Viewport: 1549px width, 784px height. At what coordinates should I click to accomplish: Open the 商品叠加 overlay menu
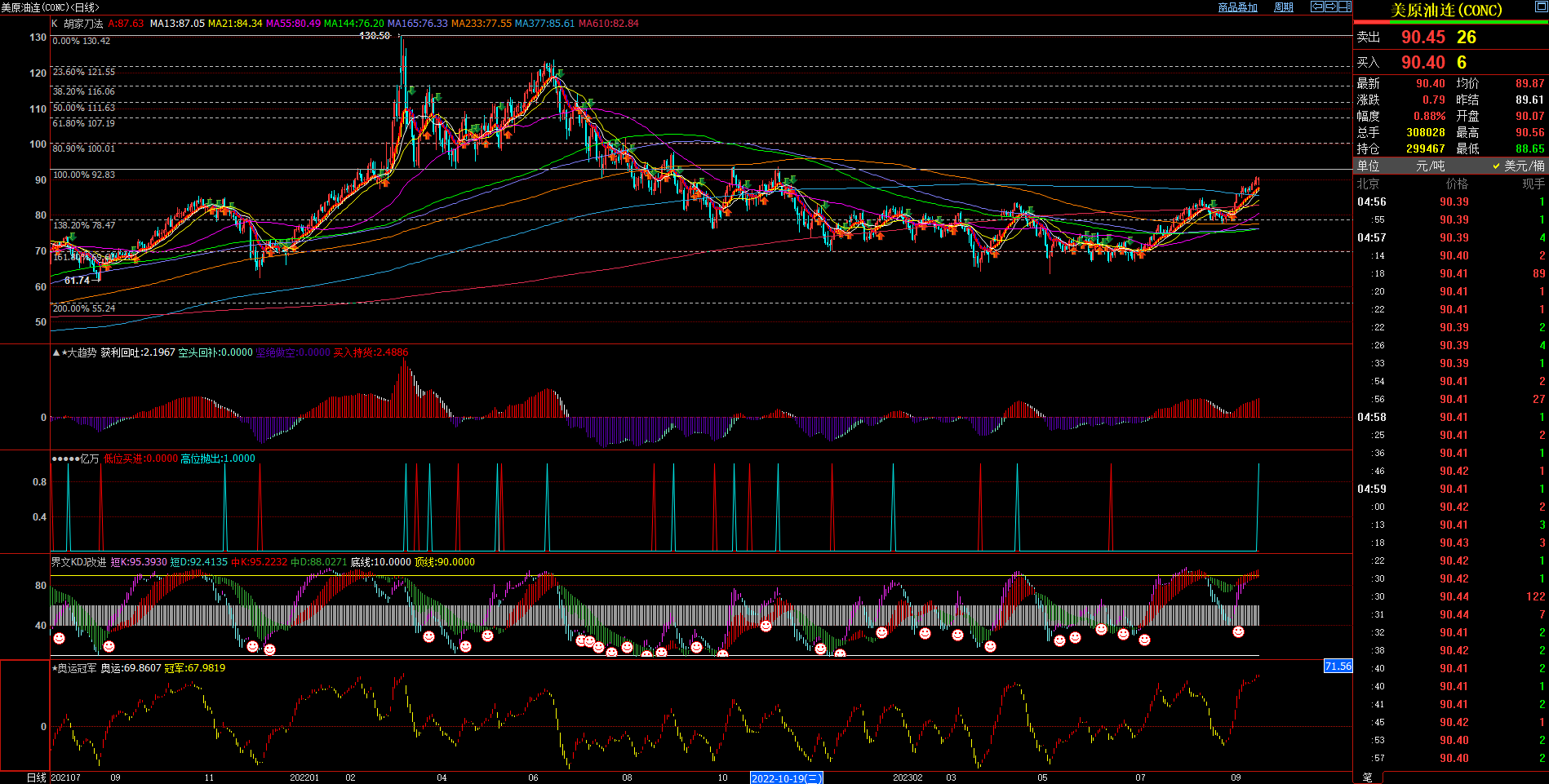(1237, 7)
